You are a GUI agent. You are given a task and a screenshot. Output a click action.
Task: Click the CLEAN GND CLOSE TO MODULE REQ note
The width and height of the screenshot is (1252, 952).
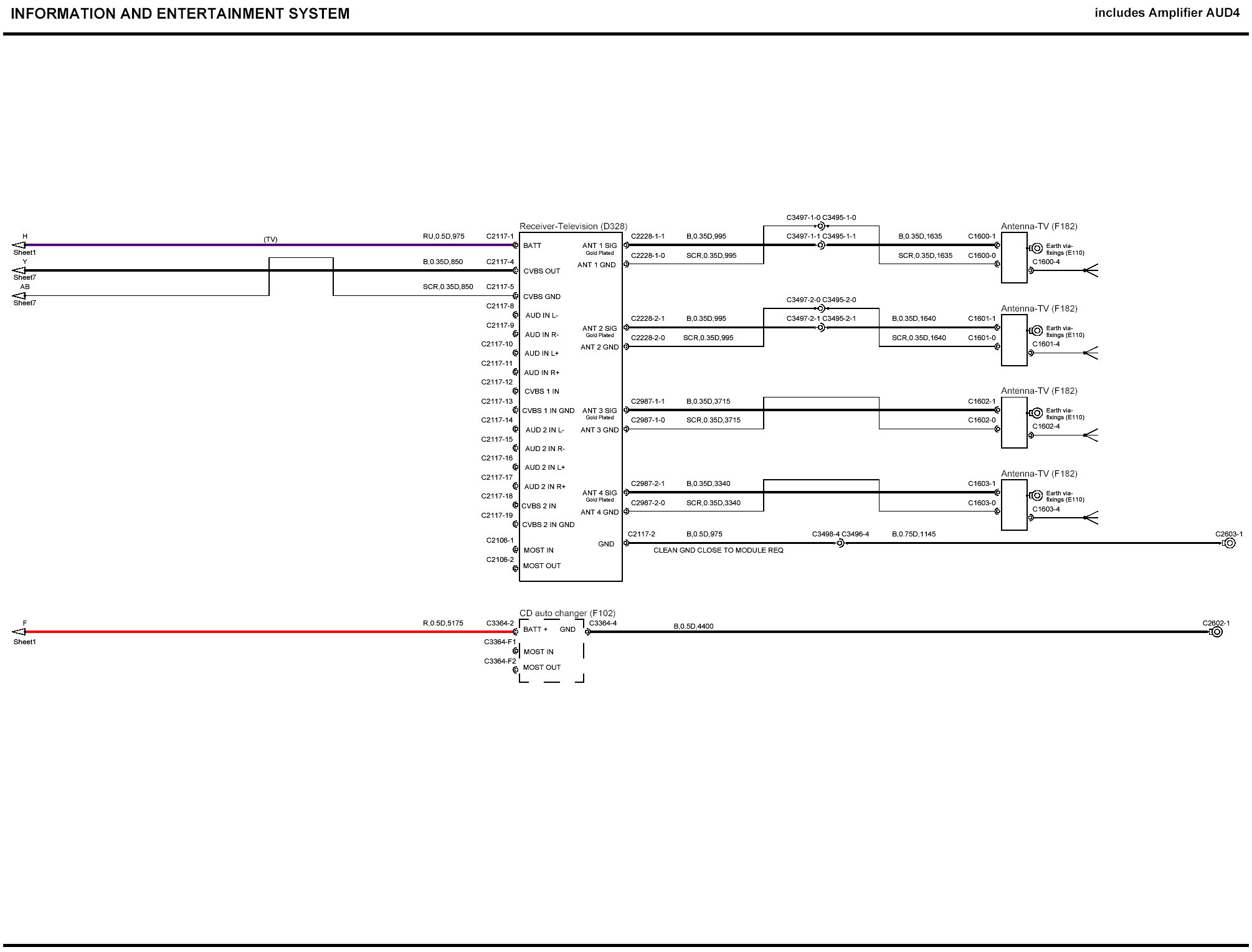click(718, 550)
